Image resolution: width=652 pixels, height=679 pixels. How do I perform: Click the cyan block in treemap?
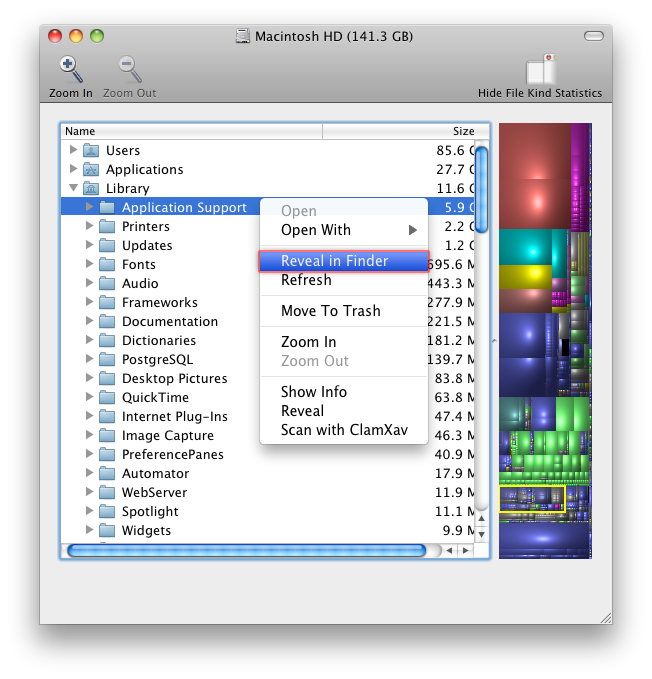pyautogui.click(x=526, y=247)
